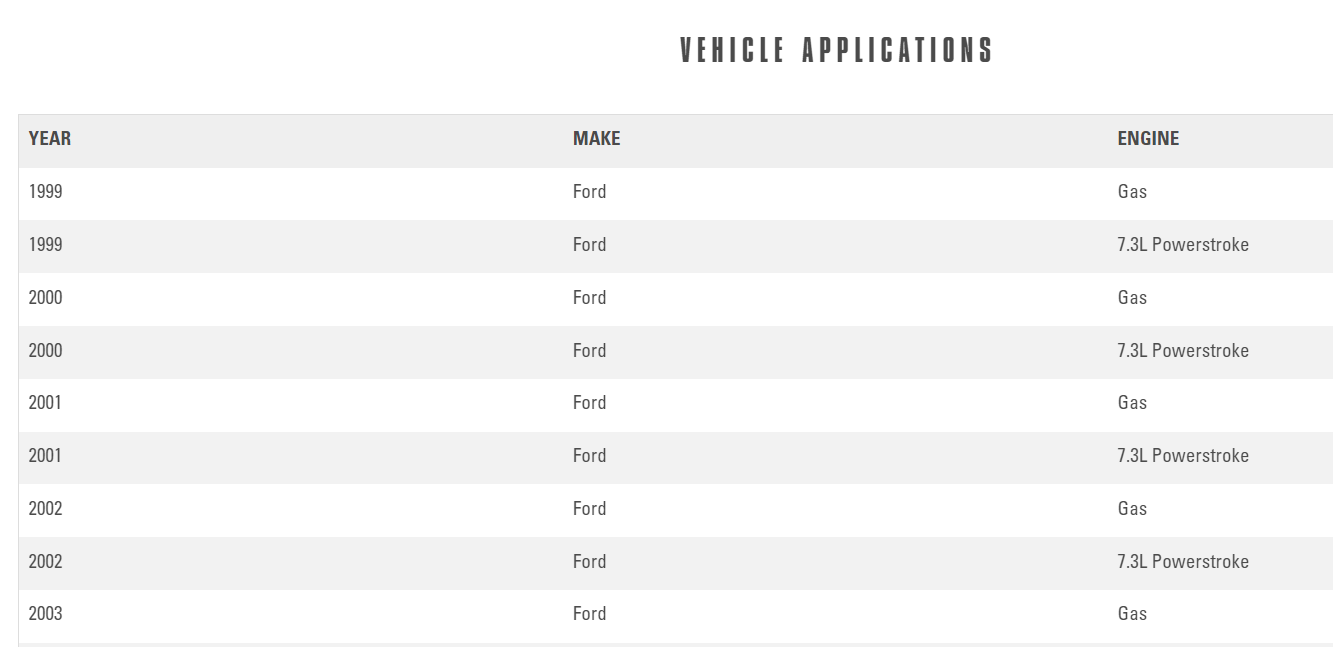Select the Gas engine cell for 1999
1333x647 pixels.
1132,192
